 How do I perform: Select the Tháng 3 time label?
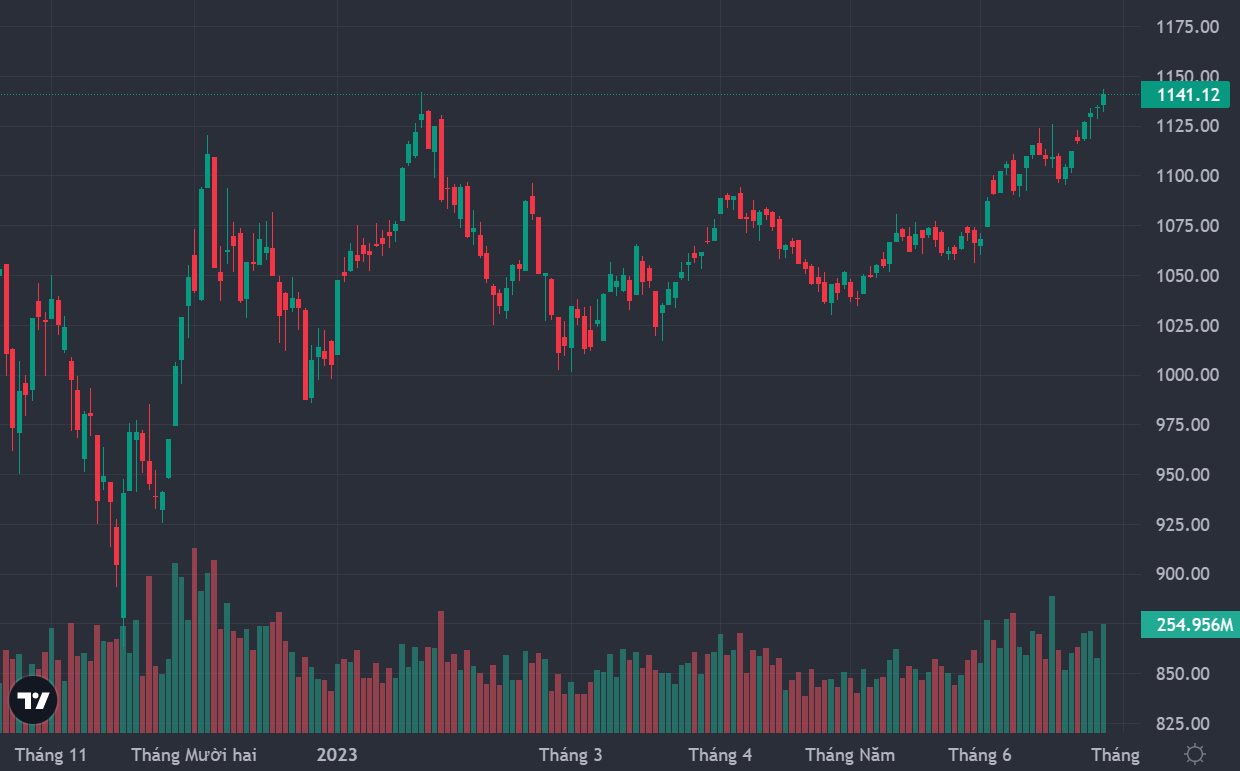(570, 755)
